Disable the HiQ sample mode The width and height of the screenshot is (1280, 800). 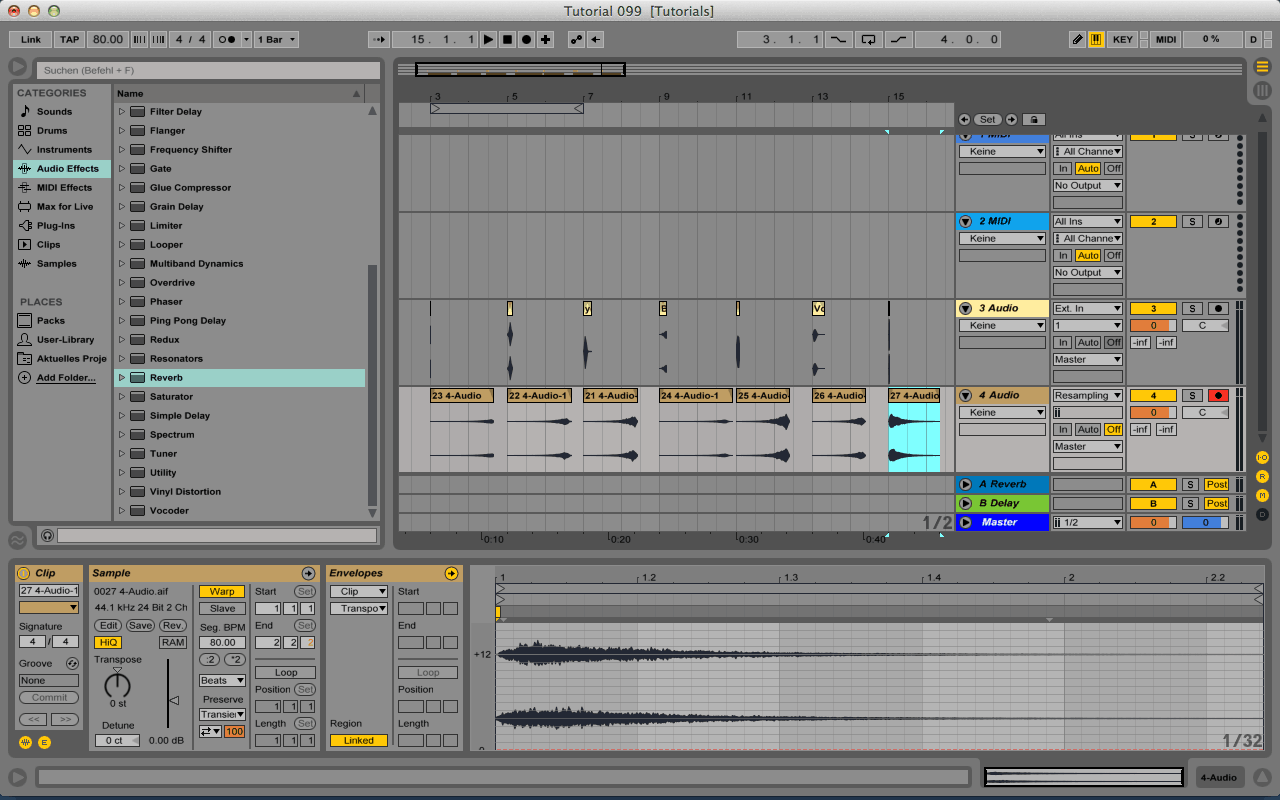[107, 642]
